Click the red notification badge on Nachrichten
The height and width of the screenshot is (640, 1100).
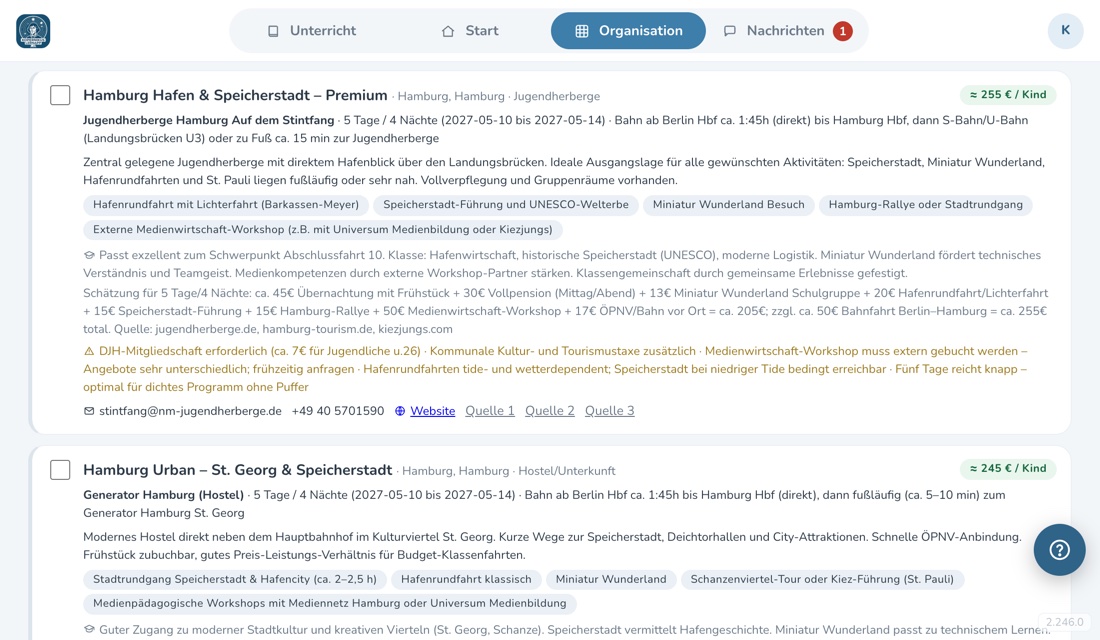(x=843, y=31)
